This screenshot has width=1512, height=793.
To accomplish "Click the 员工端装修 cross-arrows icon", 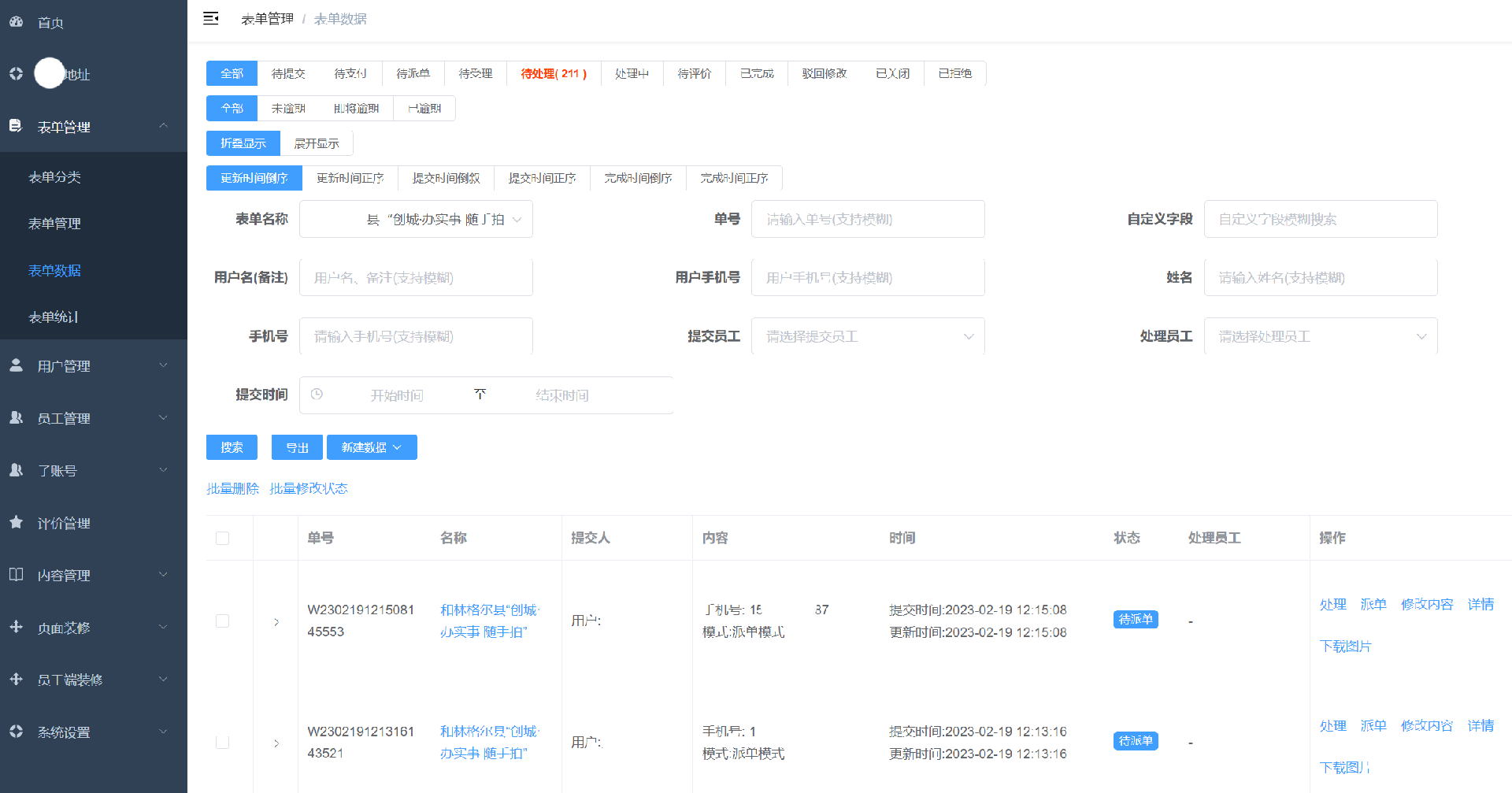I will tap(16, 679).
